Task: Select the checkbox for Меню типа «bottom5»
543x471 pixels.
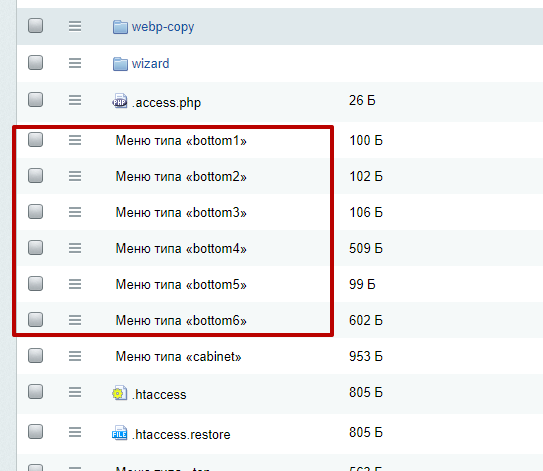Action: click(35, 283)
